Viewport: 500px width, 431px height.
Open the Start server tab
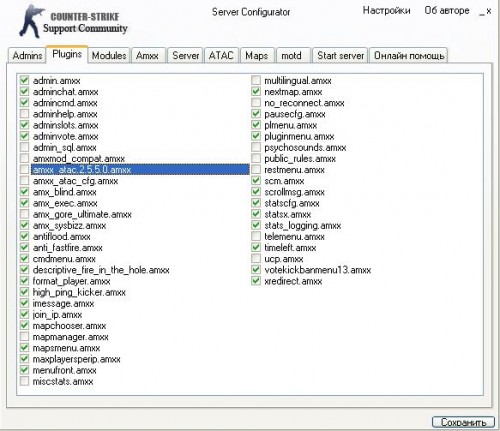pyautogui.click(x=340, y=55)
